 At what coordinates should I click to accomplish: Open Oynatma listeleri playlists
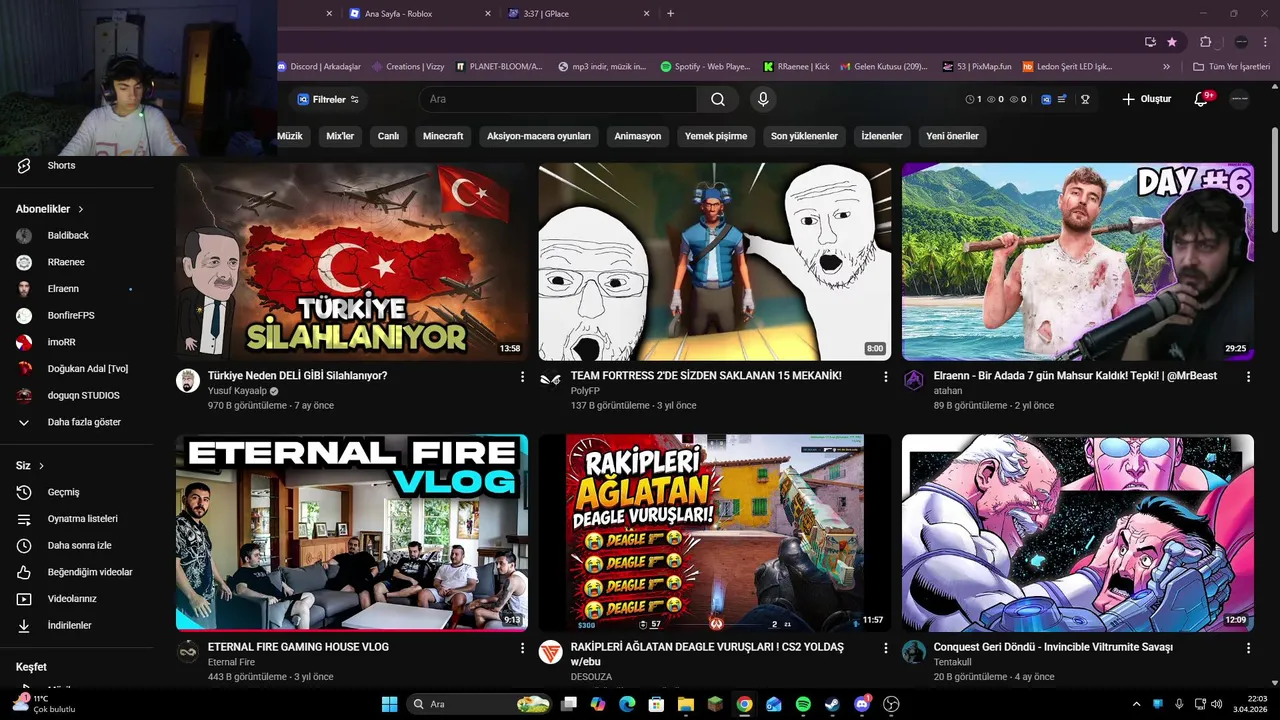click(82, 519)
